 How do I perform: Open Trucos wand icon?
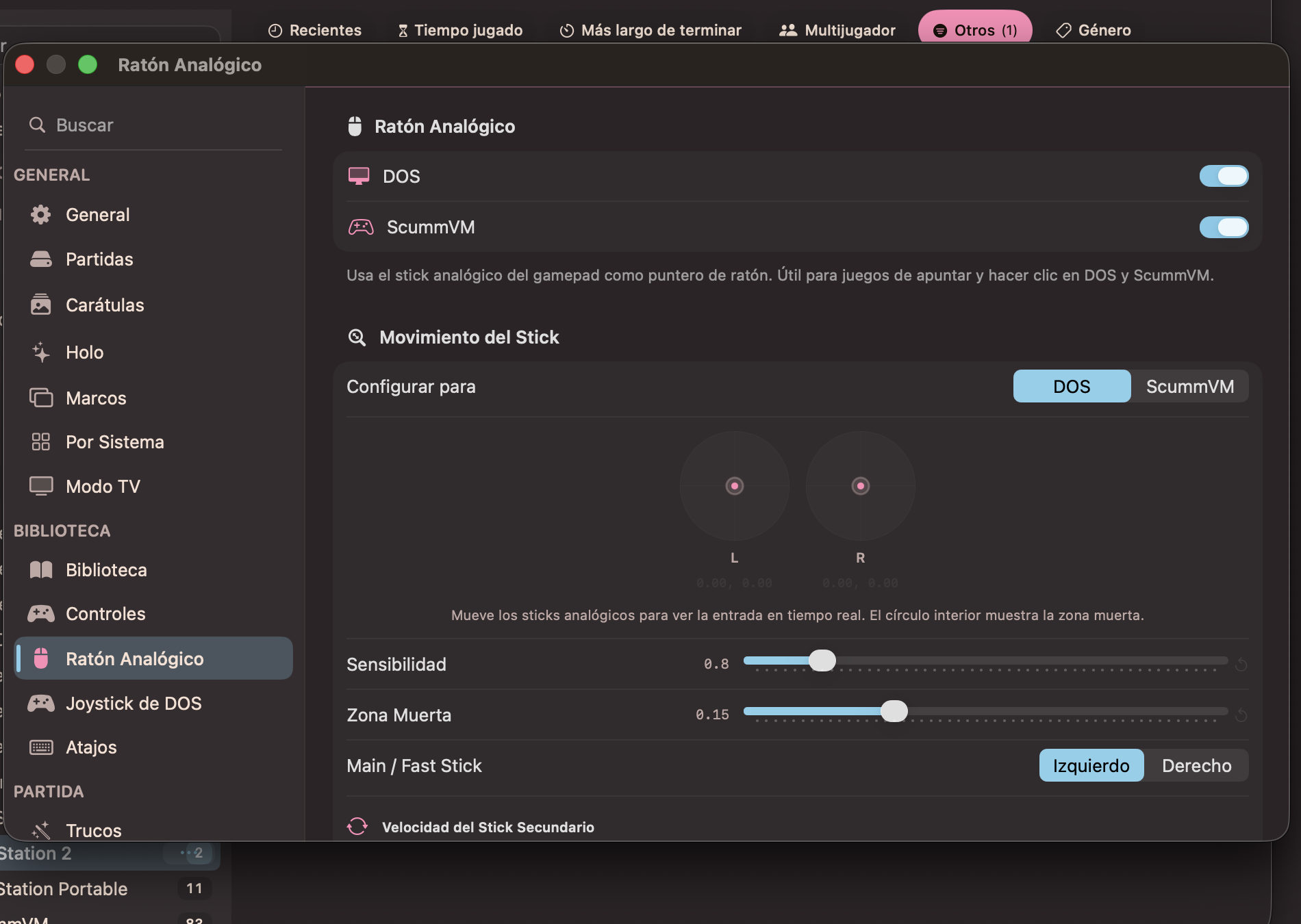pyautogui.click(x=41, y=830)
